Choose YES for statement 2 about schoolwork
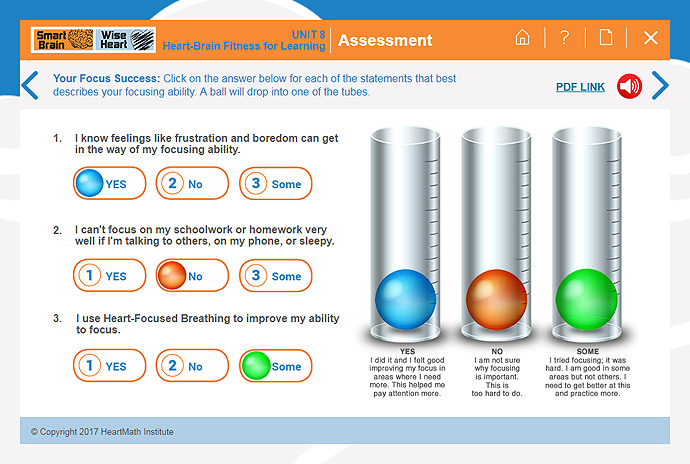The image size is (690, 464). click(110, 275)
